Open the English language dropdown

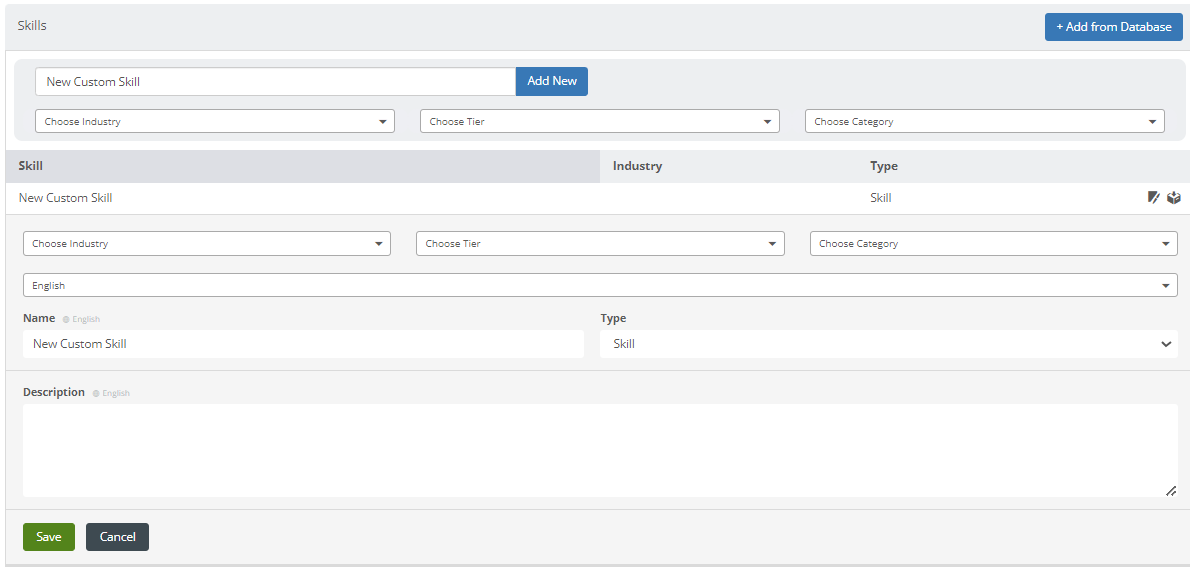pyautogui.click(x=599, y=286)
